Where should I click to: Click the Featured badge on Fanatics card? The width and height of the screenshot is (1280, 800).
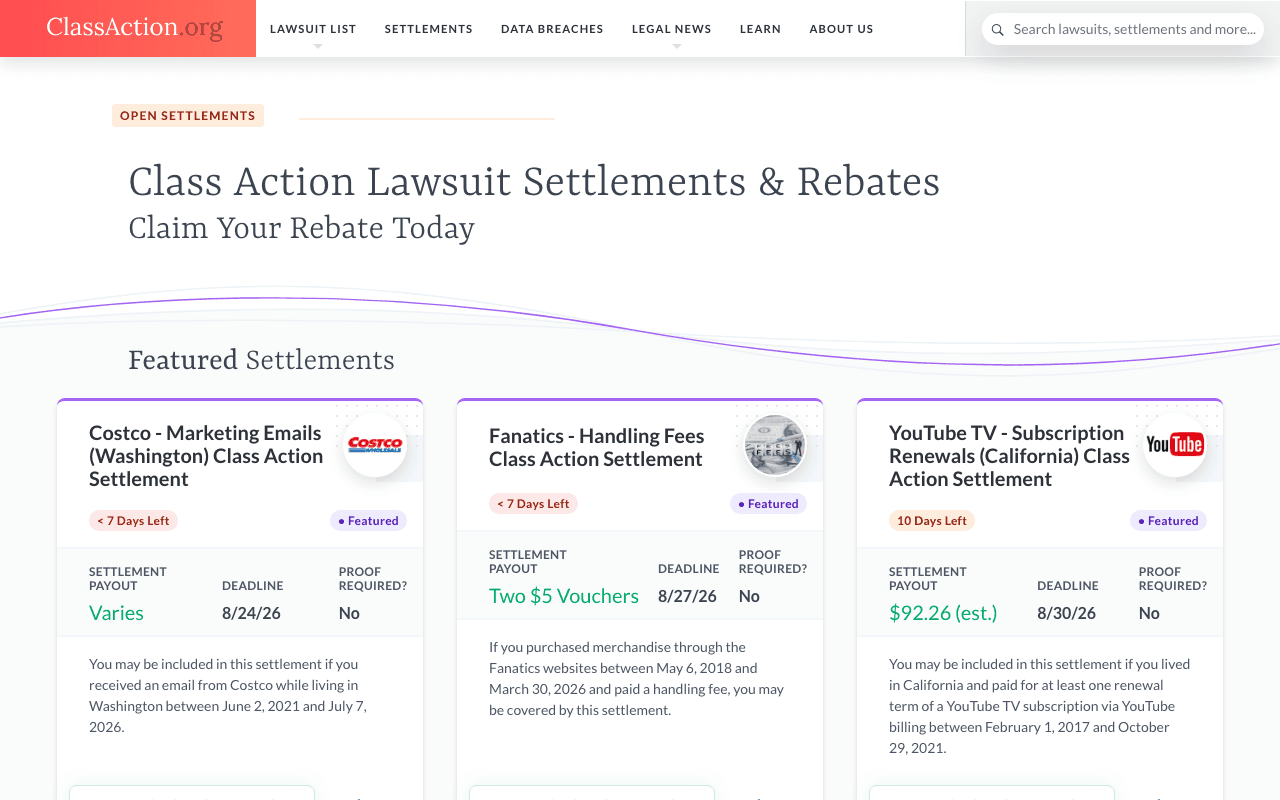tap(768, 504)
